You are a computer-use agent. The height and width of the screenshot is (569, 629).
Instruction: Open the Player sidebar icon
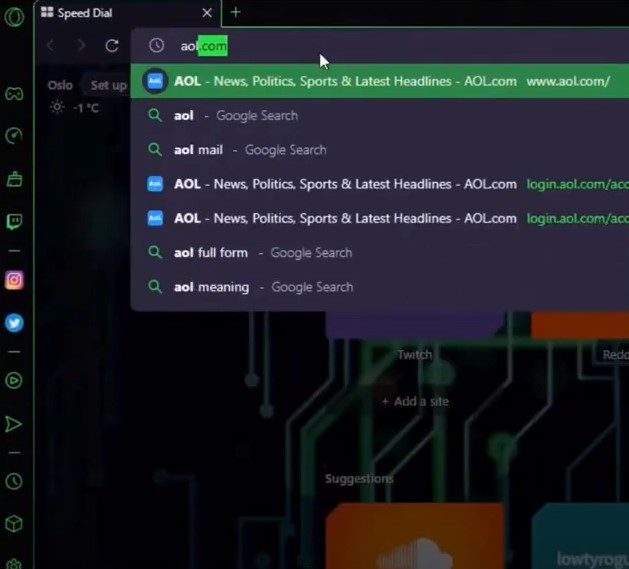tap(14, 380)
